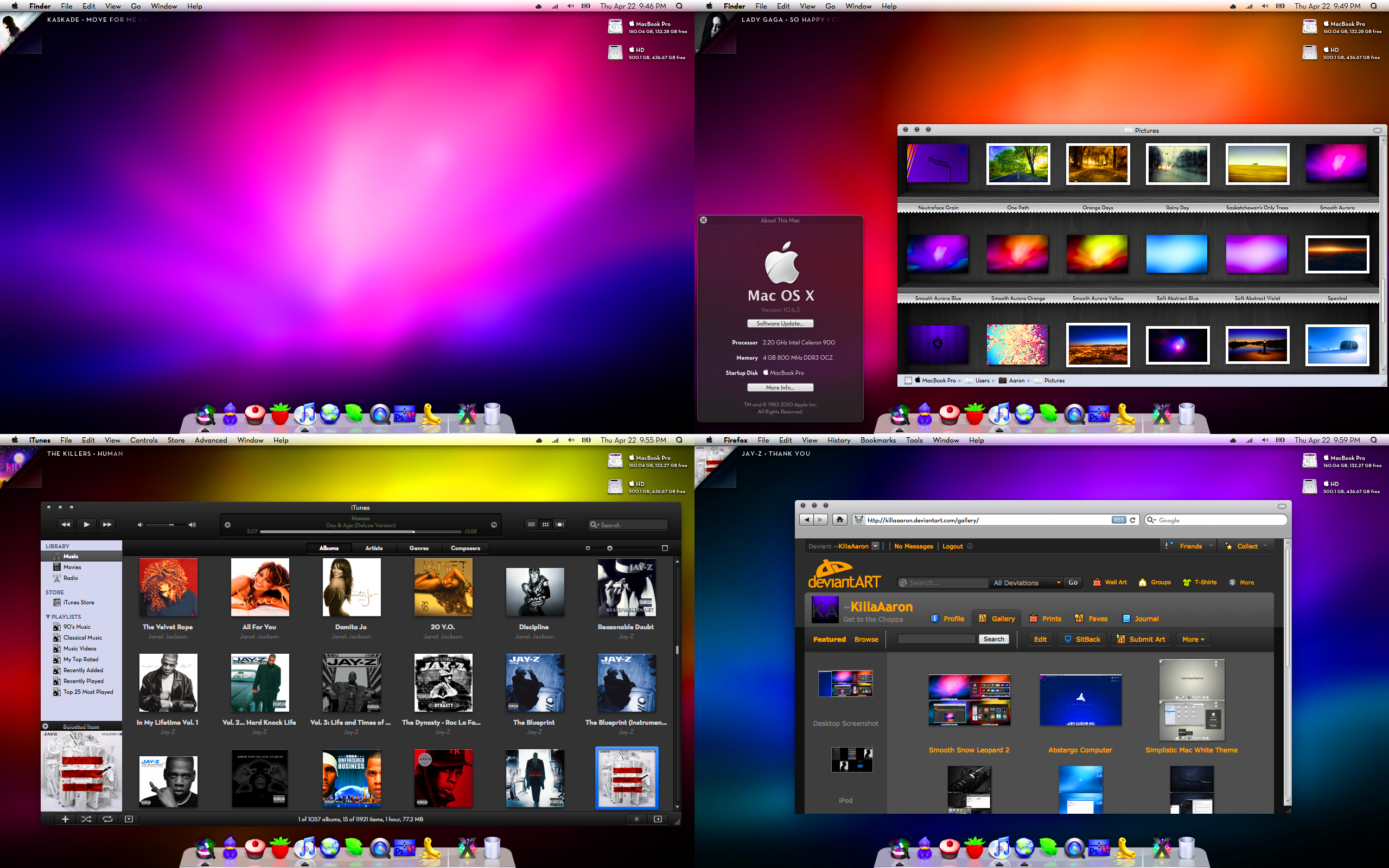
Task: Open iTunes Store in sidebar
Action: coord(81,602)
